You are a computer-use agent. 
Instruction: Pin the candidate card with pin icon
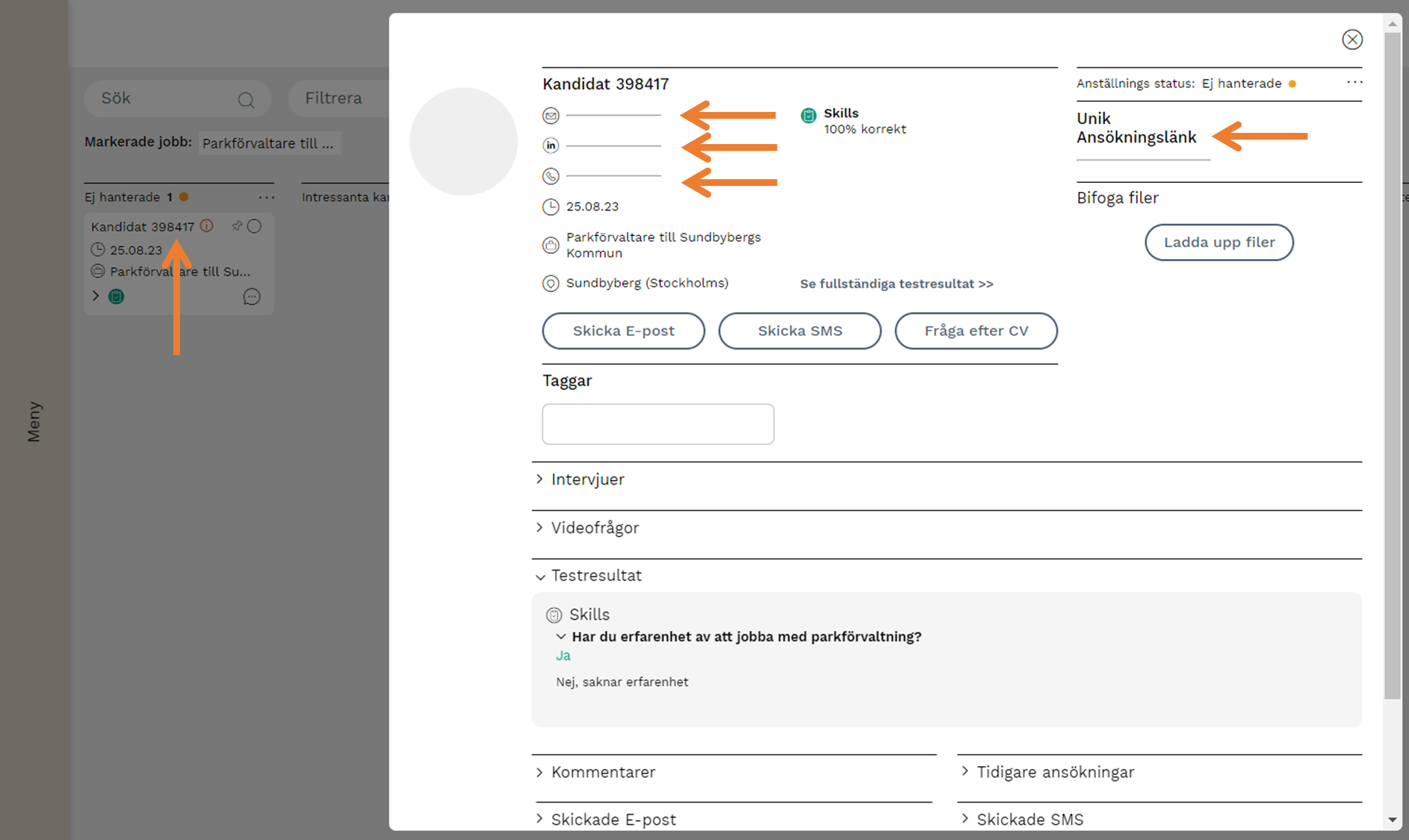[x=237, y=225]
